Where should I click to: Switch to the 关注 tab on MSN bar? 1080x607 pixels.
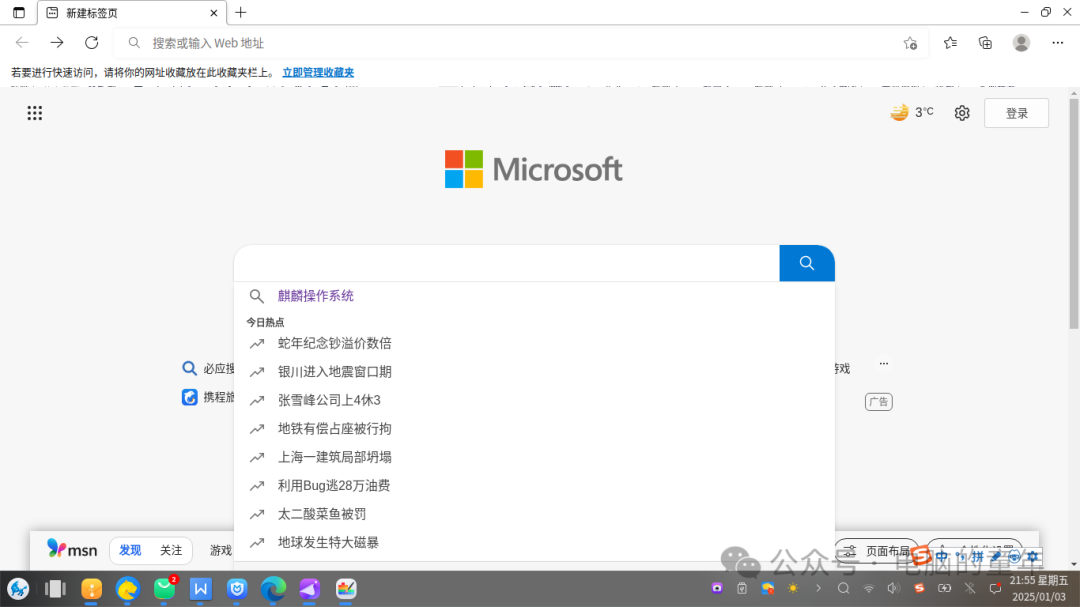[171, 550]
